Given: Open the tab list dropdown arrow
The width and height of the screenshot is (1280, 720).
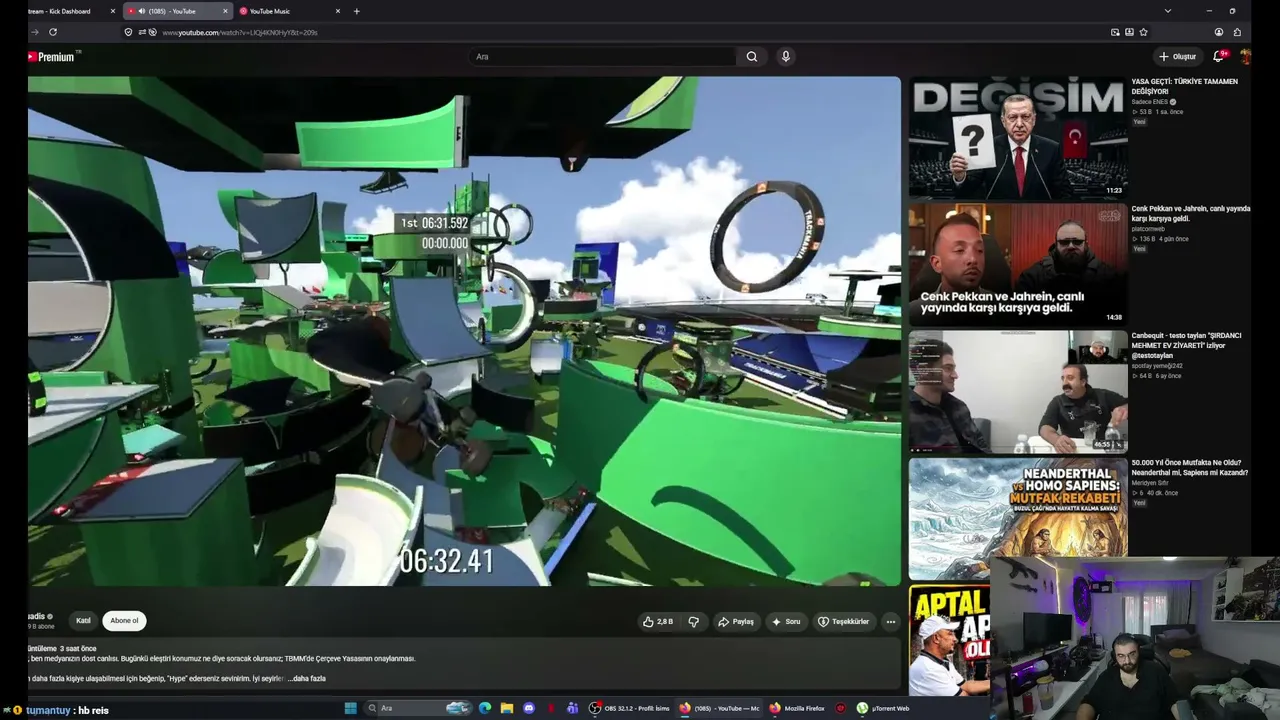Looking at the screenshot, I should tap(1168, 11).
